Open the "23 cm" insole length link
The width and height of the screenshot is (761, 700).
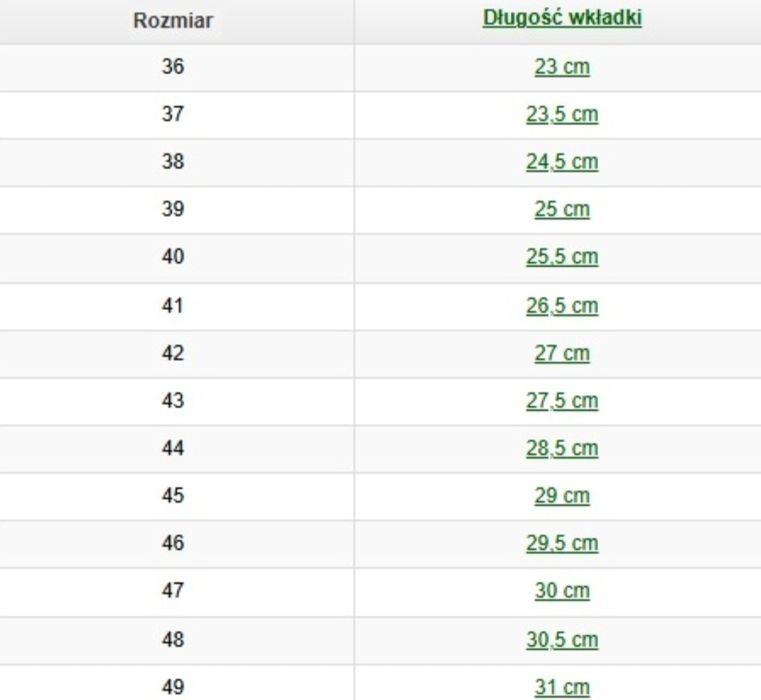click(561, 67)
